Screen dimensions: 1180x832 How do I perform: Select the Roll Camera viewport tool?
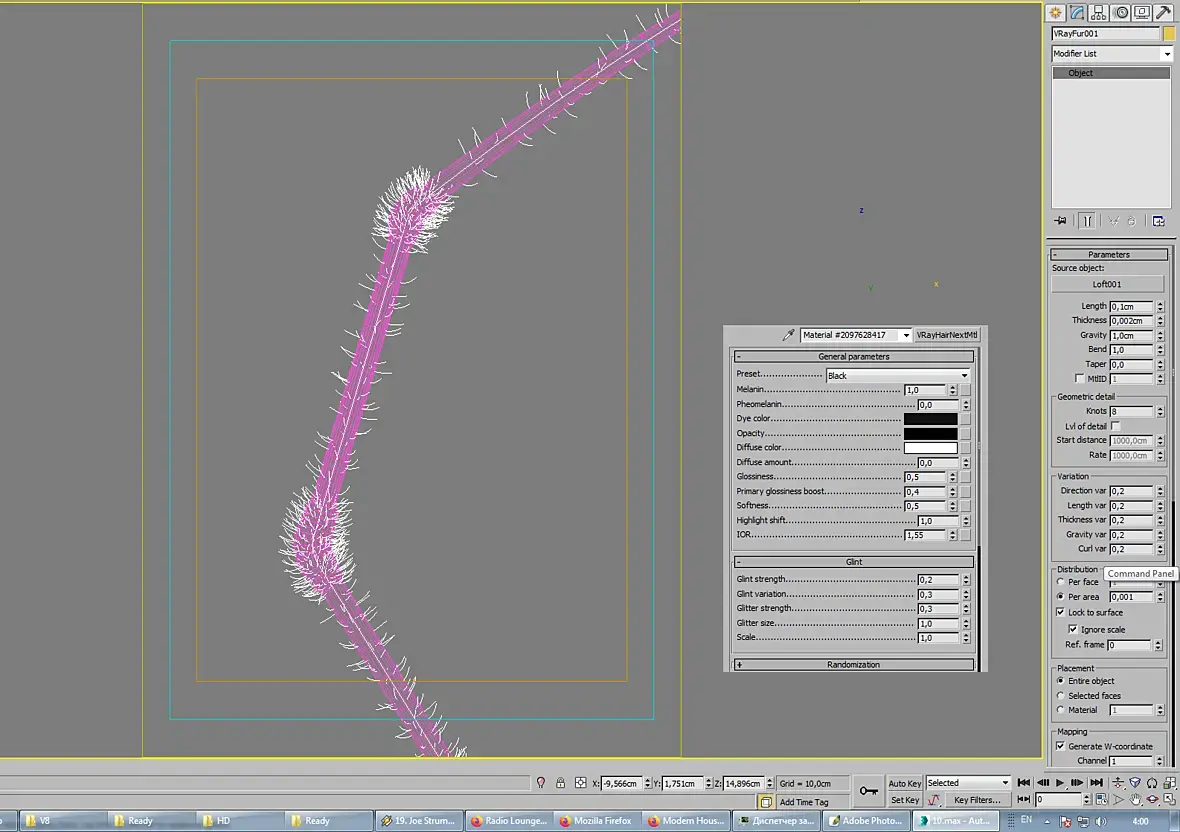click(x=1152, y=783)
